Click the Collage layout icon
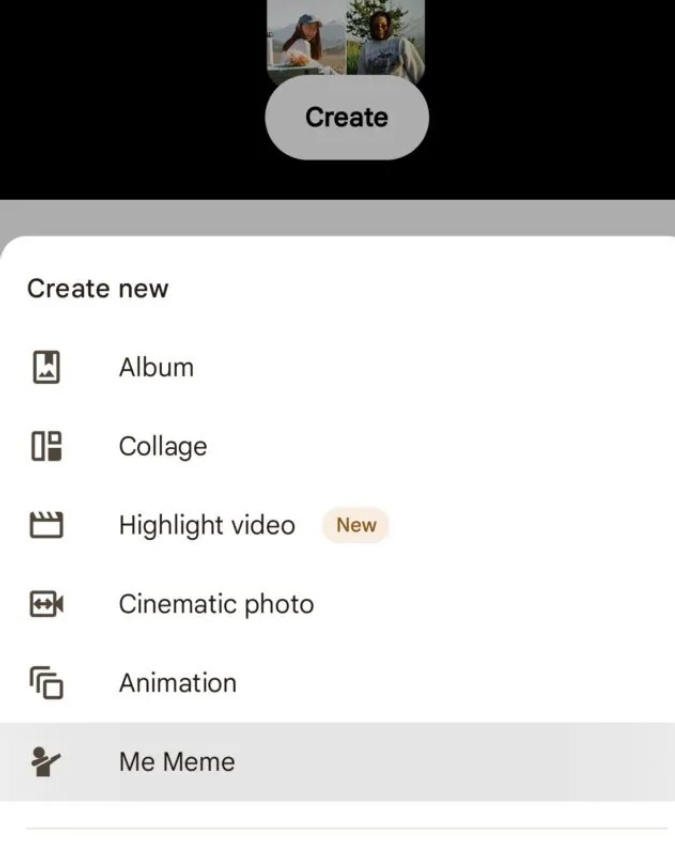 (x=46, y=446)
